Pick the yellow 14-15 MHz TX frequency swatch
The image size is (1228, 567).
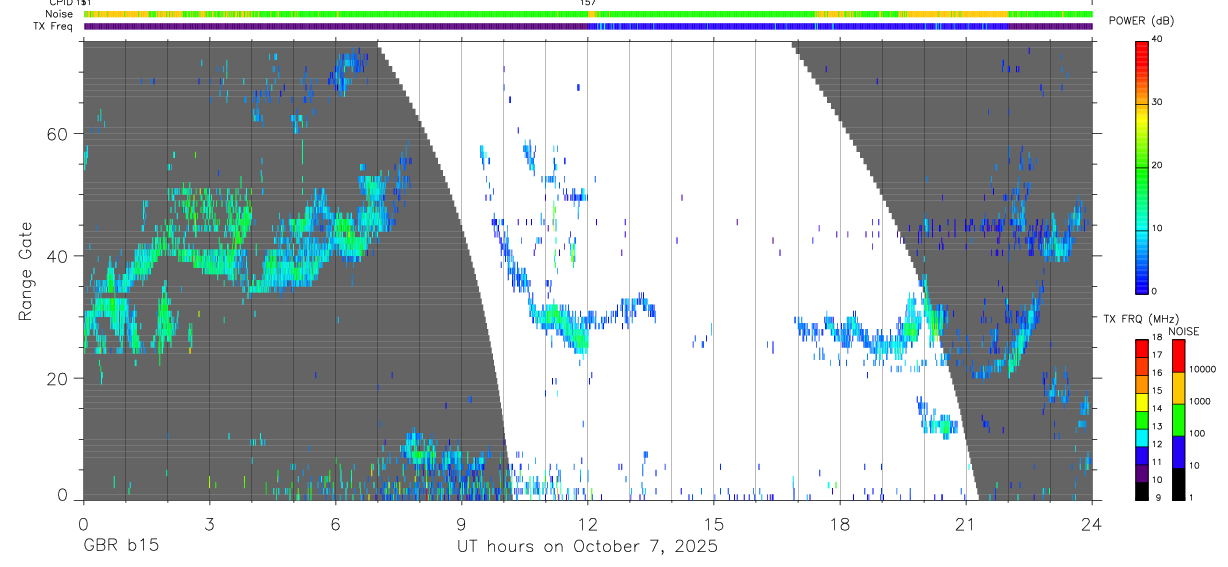[1141, 401]
